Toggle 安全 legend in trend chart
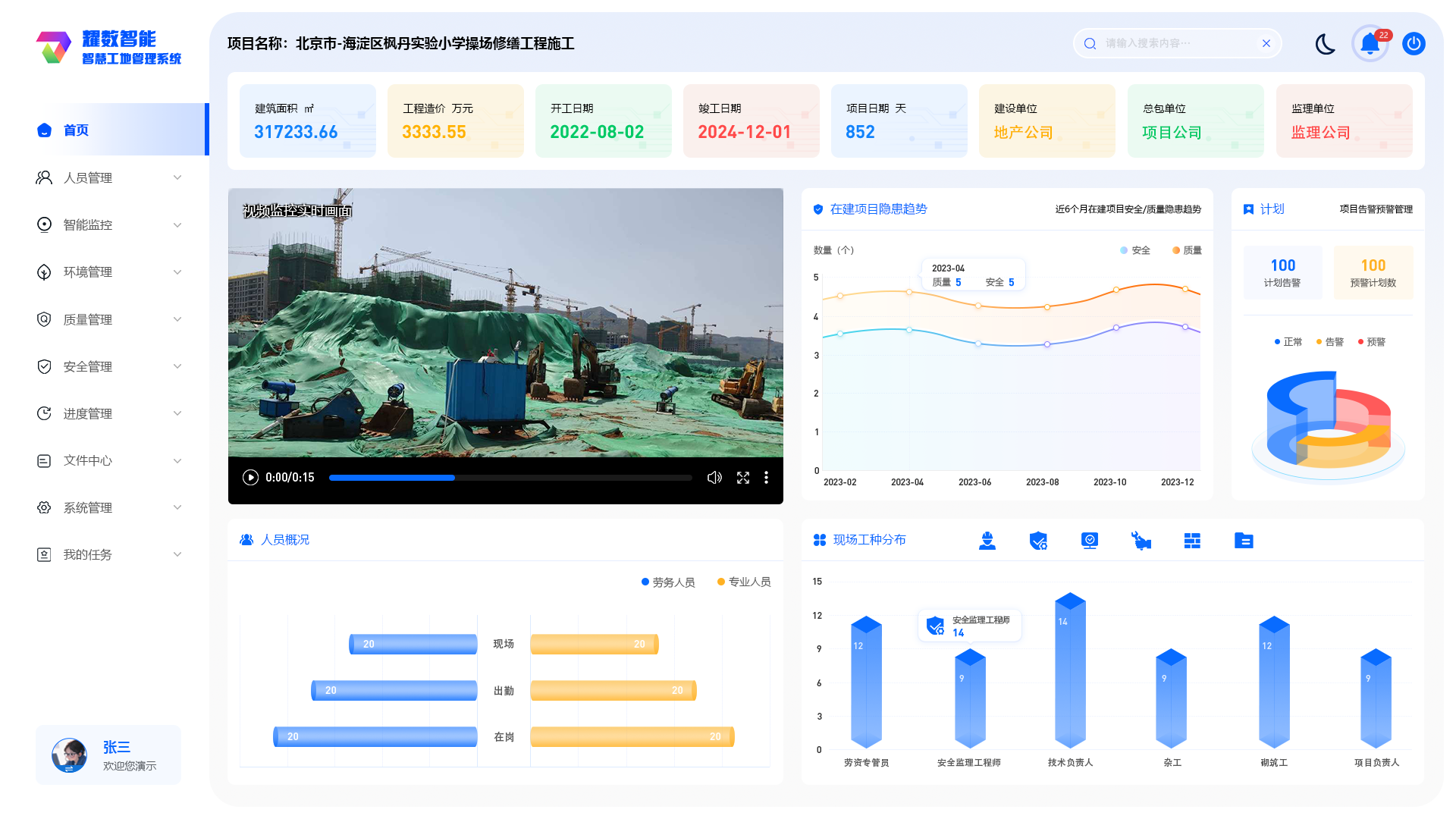This screenshot has height=819, width=1456. (x=1135, y=250)
